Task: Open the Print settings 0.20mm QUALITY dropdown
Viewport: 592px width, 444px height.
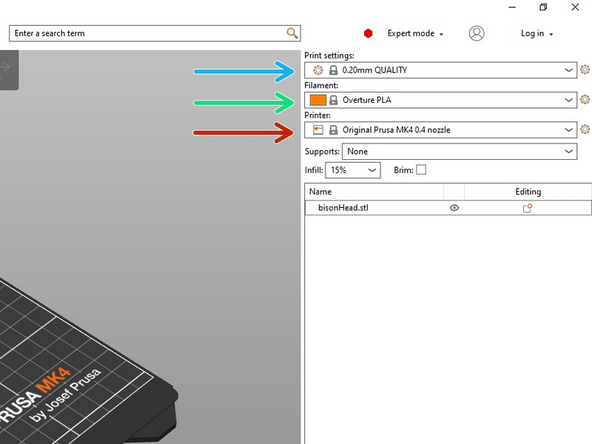Action: point(441,70)
